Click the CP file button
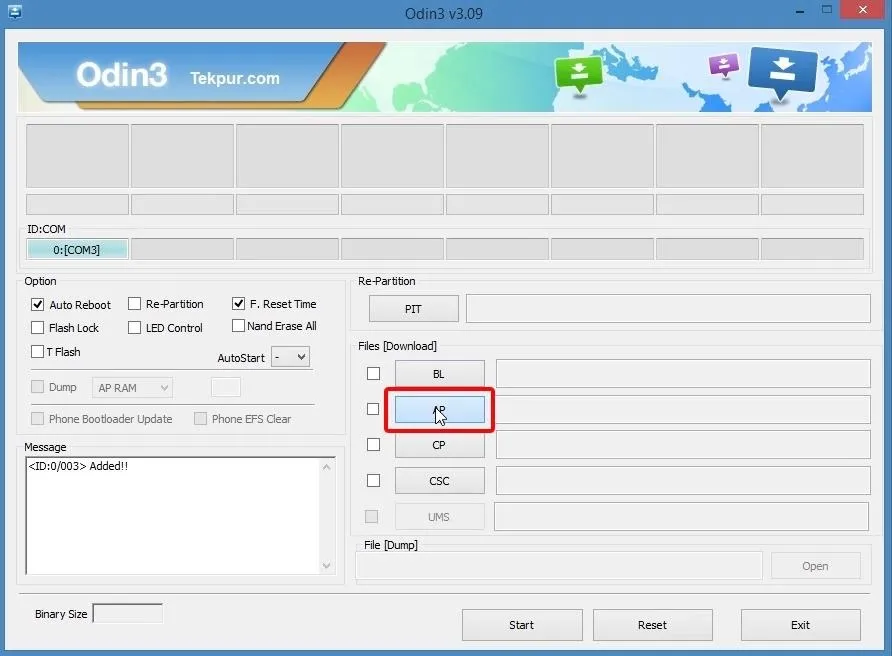892x656 pixels. pos(440,445)
